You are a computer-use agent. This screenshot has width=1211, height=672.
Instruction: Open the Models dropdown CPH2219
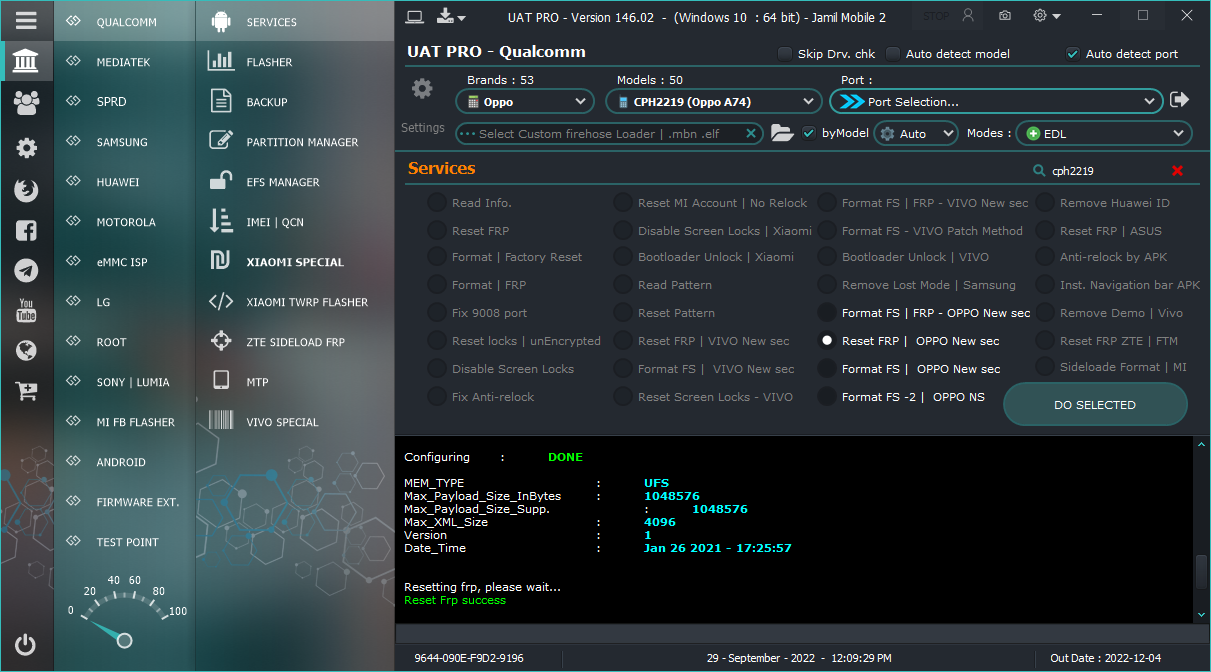click(714, 101)
